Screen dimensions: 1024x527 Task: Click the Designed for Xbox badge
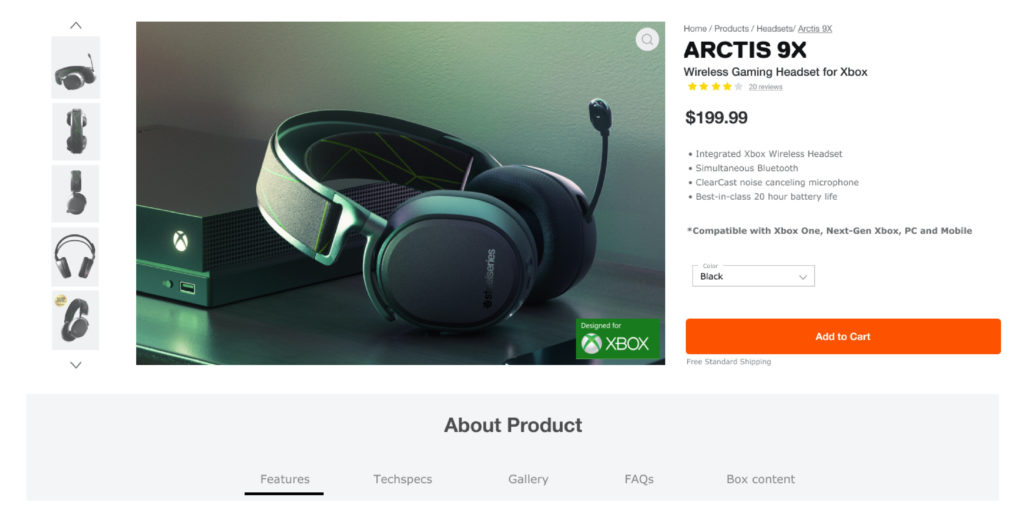click(x=617, y=339)
